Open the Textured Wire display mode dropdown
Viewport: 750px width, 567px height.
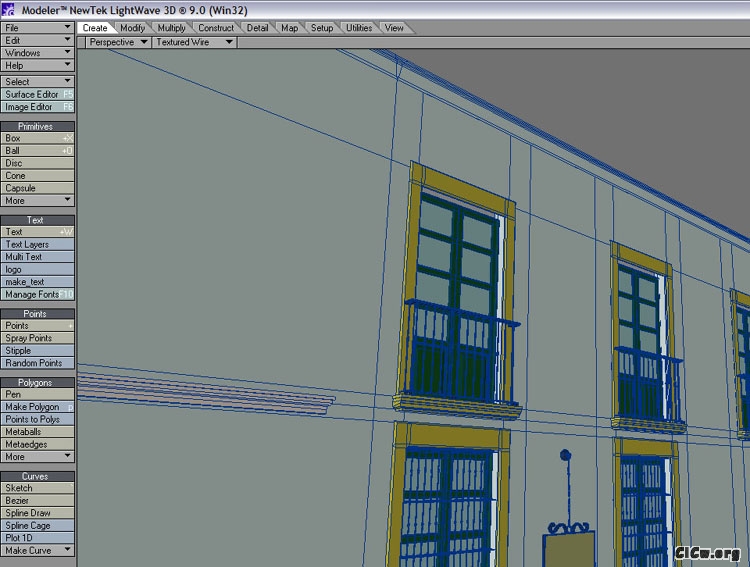[x=194, y=43]
